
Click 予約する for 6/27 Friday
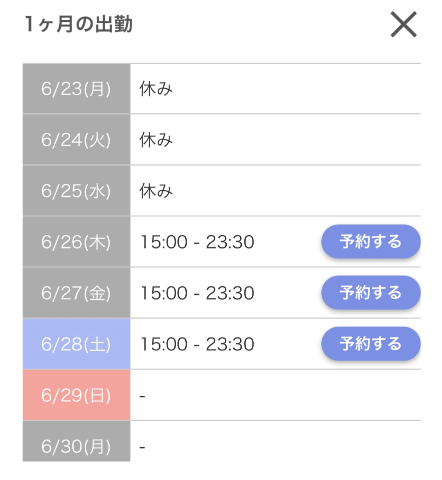pyautogui.click(x=371, y=292)
